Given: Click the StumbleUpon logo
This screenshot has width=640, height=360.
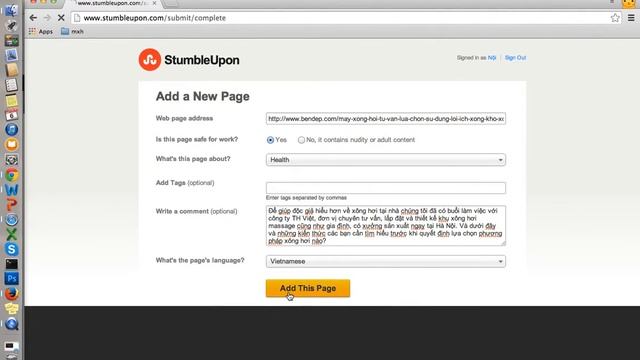Looking at the screenshot, I should pos(189,60).
